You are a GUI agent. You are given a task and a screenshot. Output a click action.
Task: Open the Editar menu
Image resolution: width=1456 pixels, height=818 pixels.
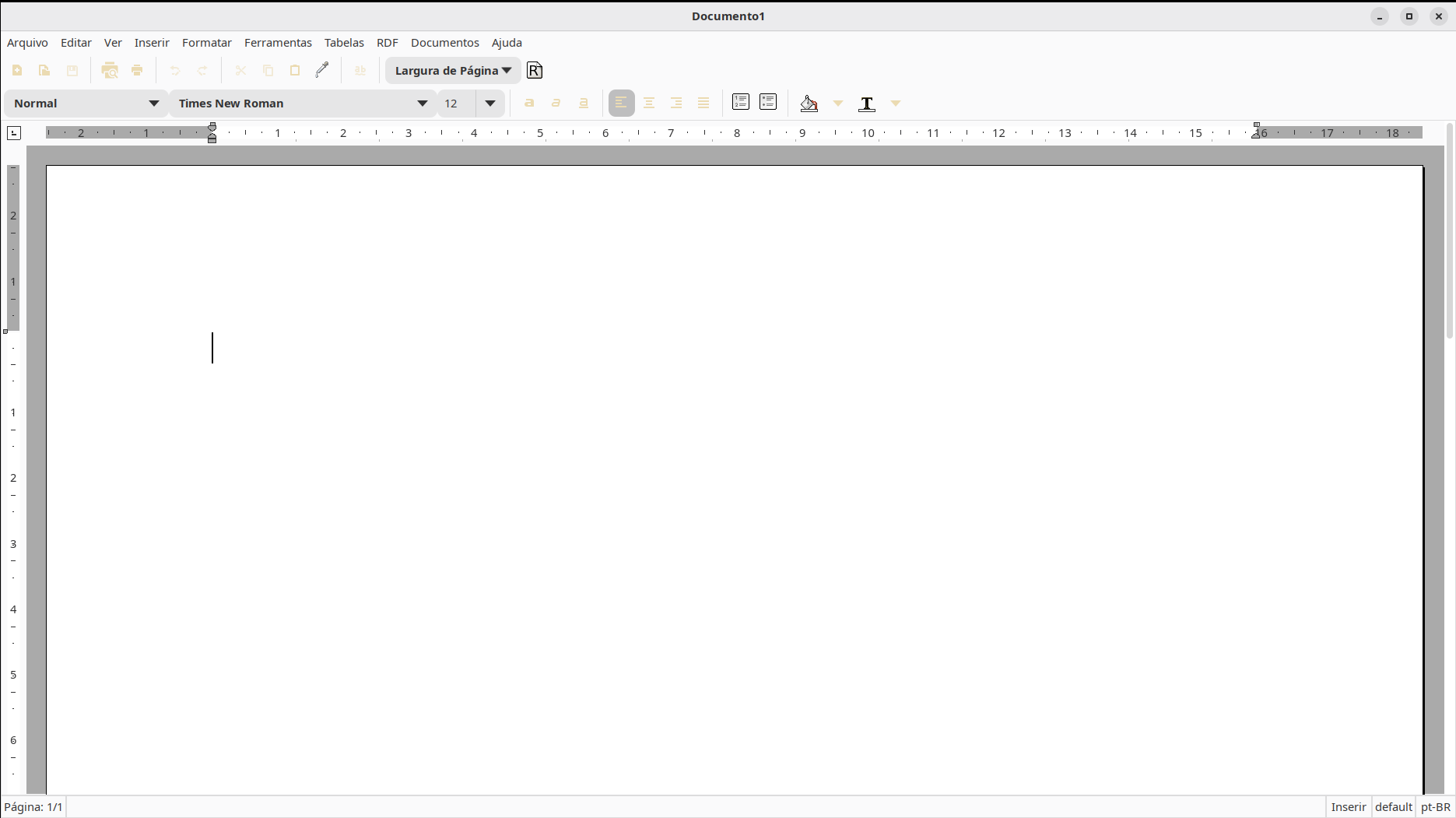(76, 43)
